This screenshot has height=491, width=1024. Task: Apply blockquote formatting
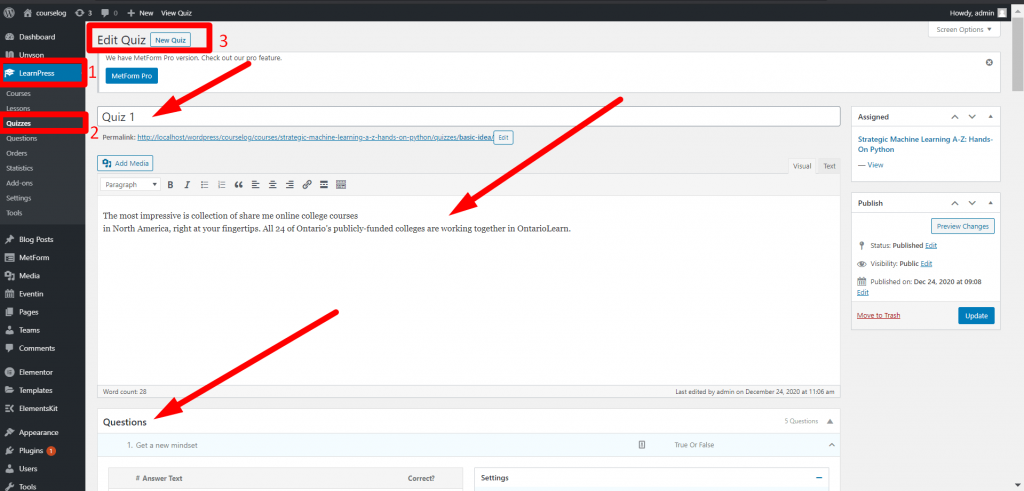(238, 185)
